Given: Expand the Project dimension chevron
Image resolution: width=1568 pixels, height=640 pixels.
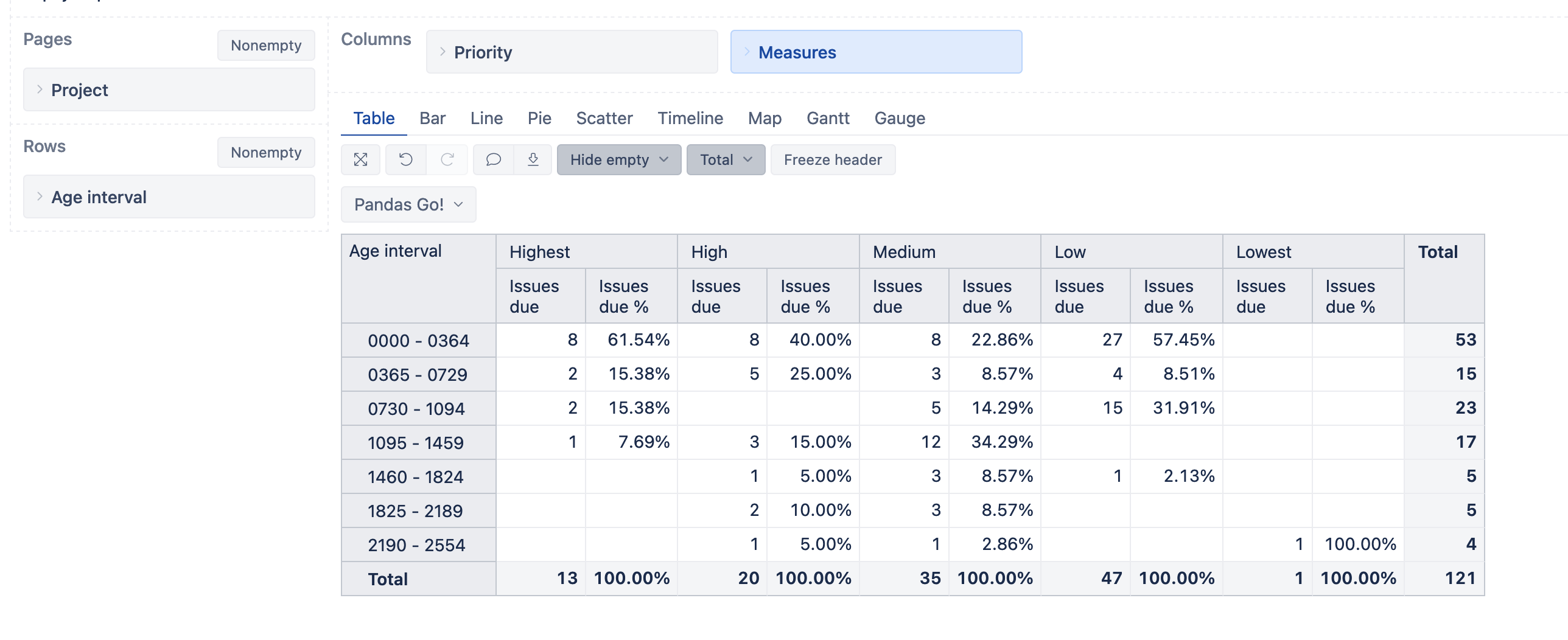Looking at the screenshot, I should 40,89.
